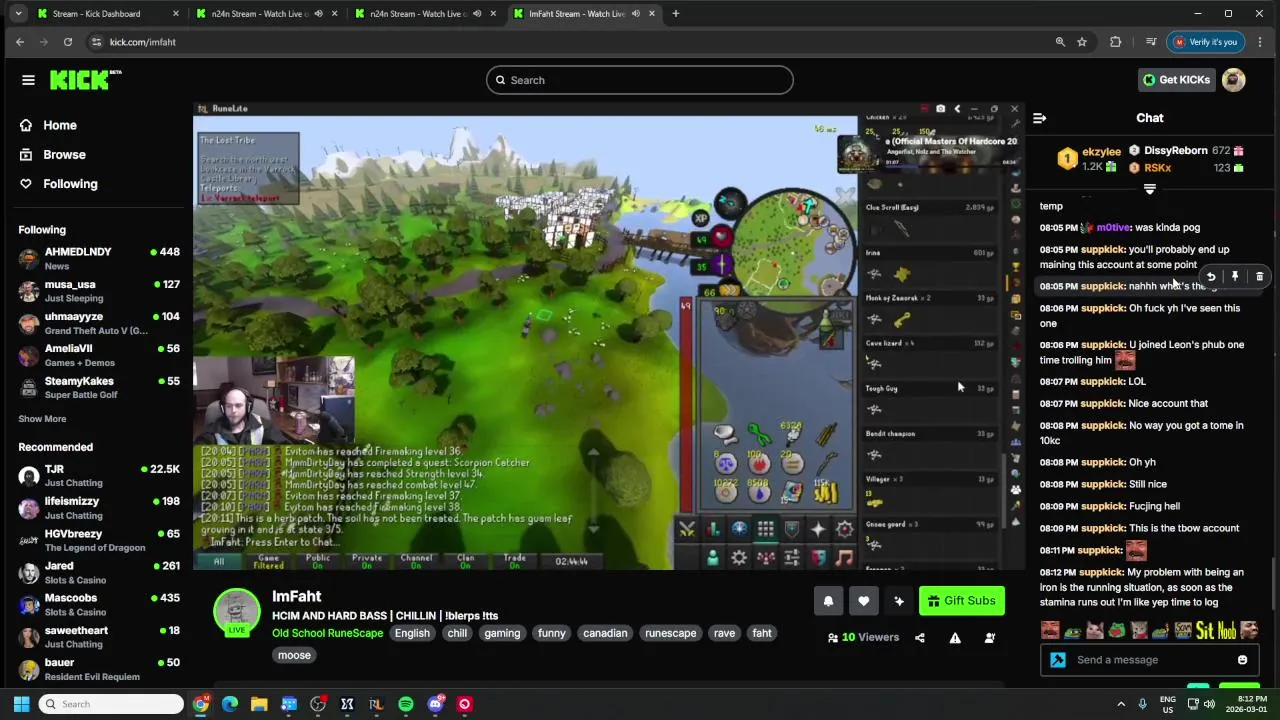Click the Gift Subs button
The height and width of the screenshot is (720, 1280).
click(962, 601)
